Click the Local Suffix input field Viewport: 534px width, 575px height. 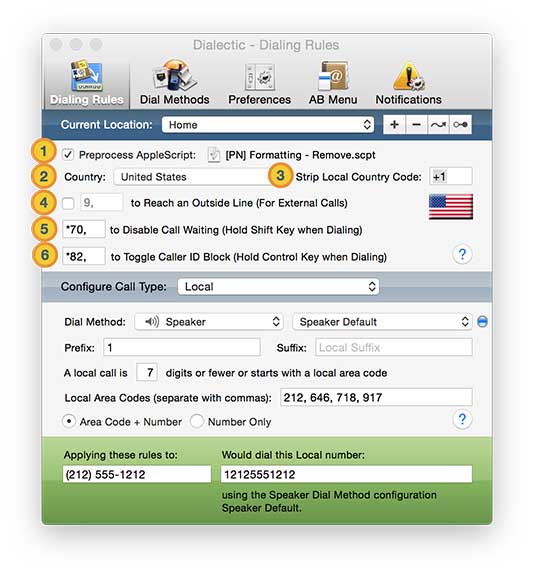pos(394,347)
